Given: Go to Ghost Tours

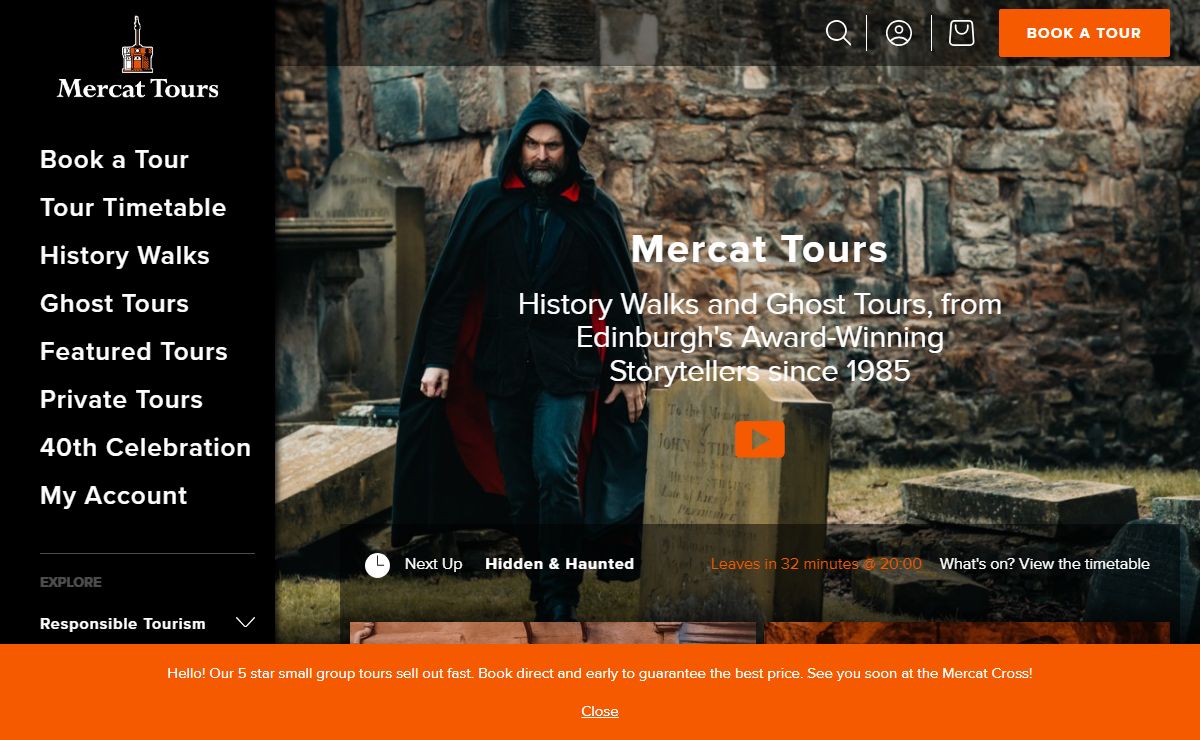Looking at the screenshot, I should point(114,304).
